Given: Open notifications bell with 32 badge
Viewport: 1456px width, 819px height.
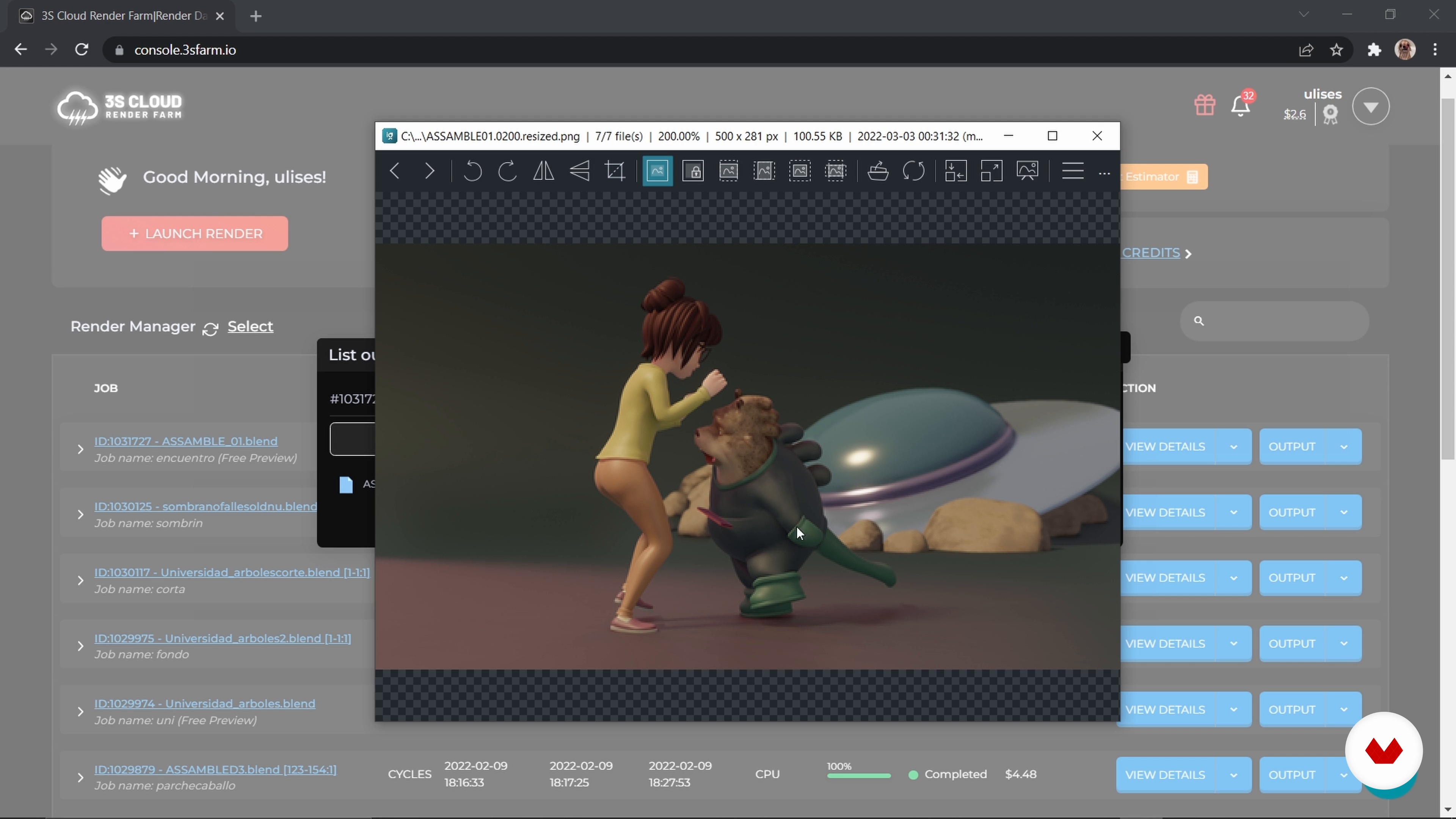Looking at the screenshot, I should tap(1241, 106).
